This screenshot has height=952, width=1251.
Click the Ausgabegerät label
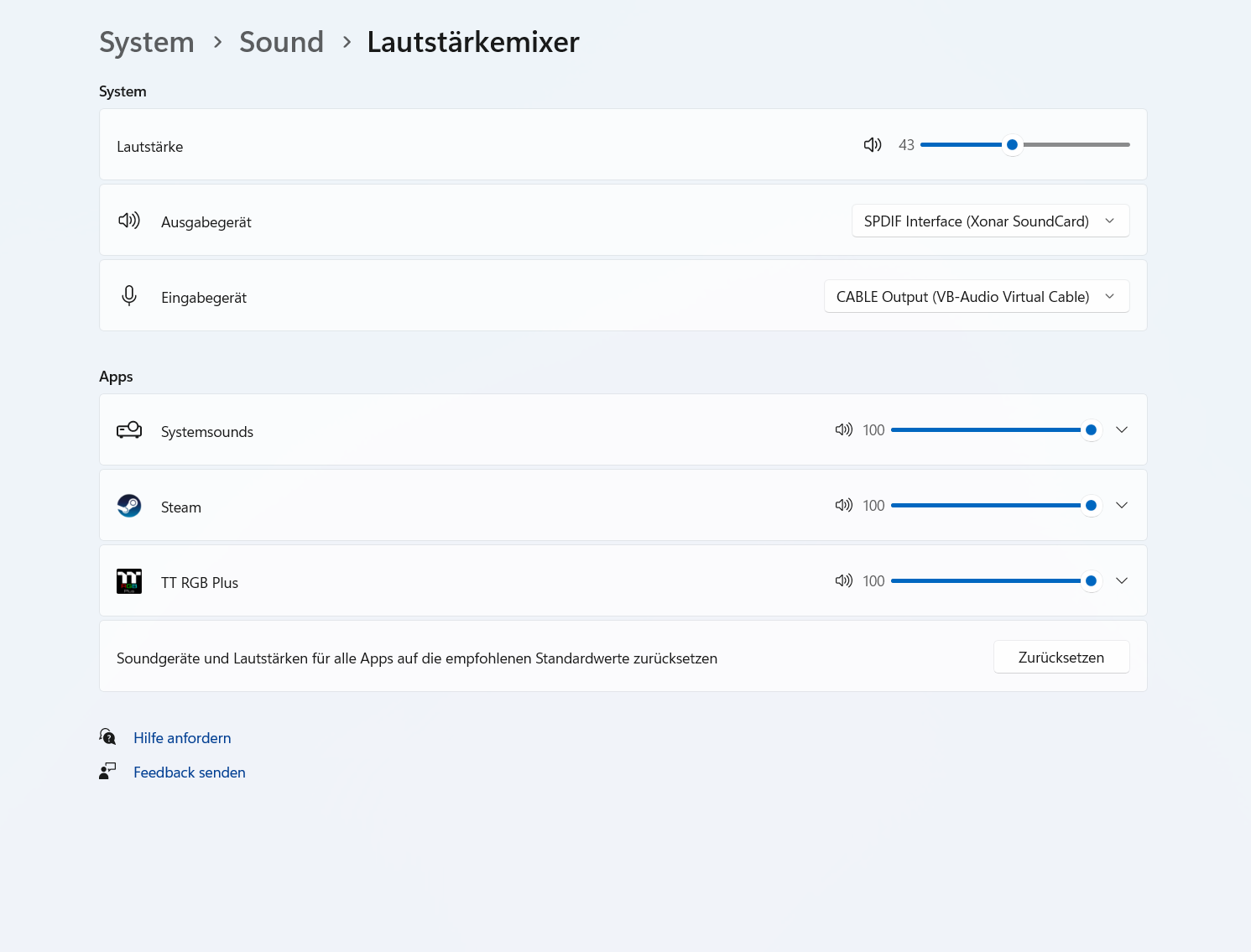(x=206, y=222)
